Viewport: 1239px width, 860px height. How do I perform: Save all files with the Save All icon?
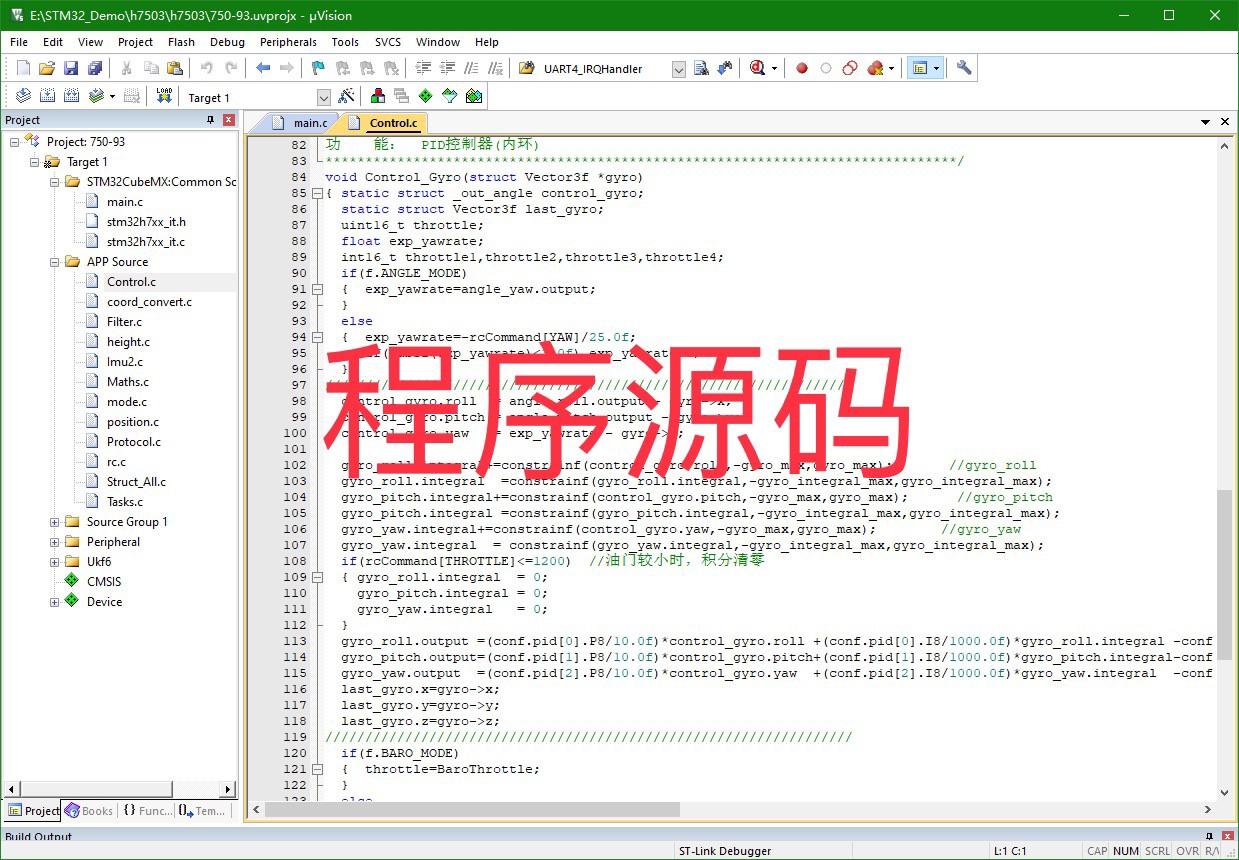[x=95, y=68]
